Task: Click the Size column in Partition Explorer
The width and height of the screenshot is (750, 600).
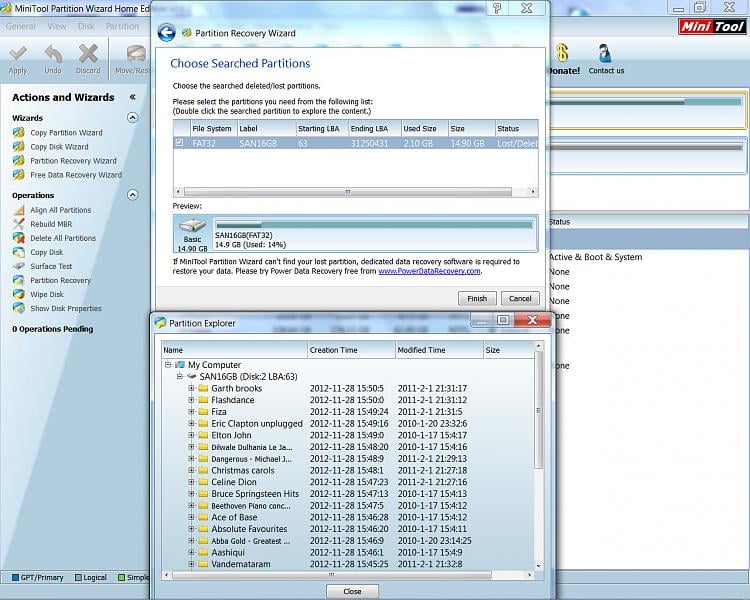Action: point(508,350)
